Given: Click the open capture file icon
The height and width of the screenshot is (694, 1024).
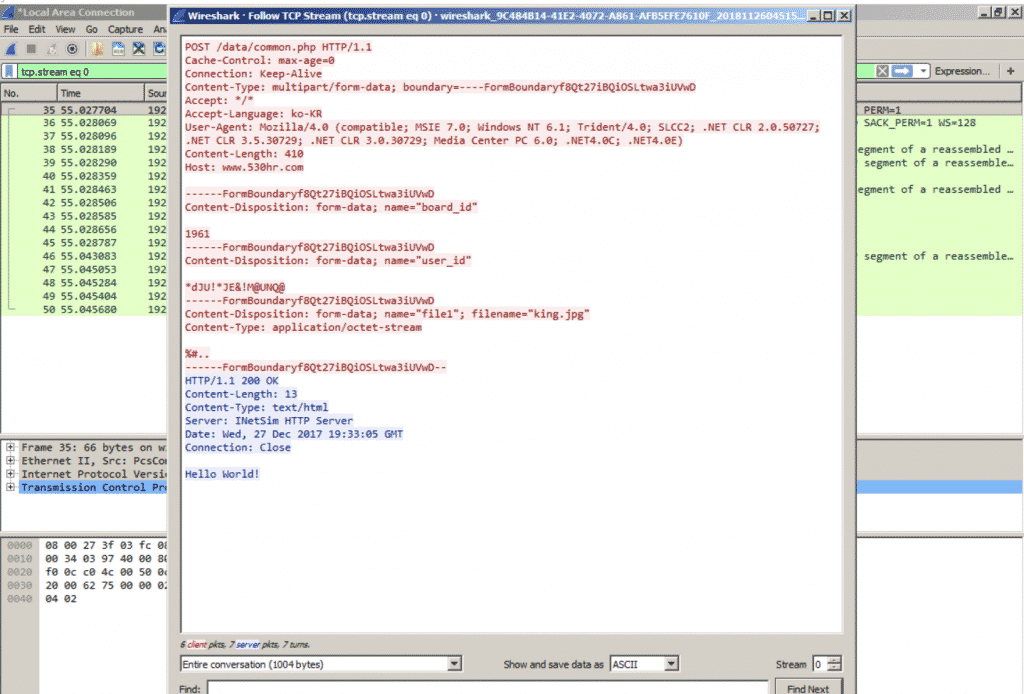Looking at the screenshot, I should pyautogui.click(x=116, y=48).
